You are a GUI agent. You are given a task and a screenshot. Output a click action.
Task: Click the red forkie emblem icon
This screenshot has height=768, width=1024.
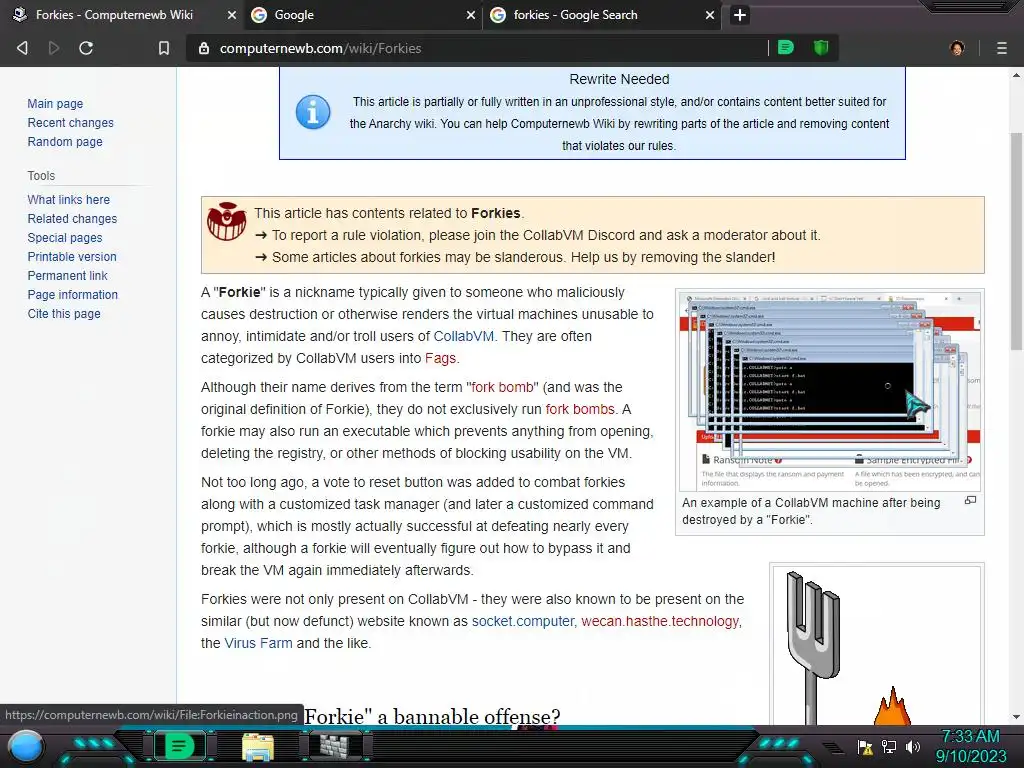tap(227, 221)
